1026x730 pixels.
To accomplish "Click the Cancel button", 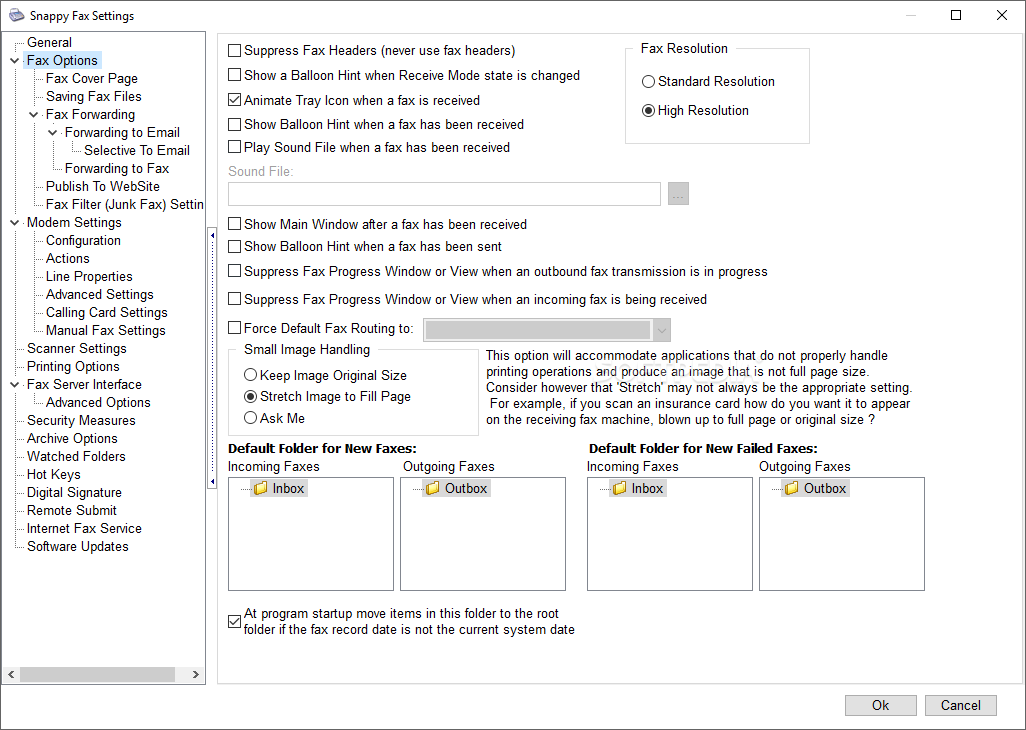I will pos(961,705).
